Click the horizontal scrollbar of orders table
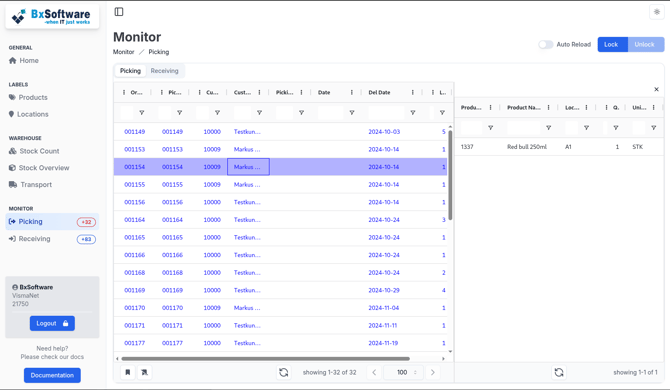The width and height of the screenshot is (670, 390). (265, 359)
